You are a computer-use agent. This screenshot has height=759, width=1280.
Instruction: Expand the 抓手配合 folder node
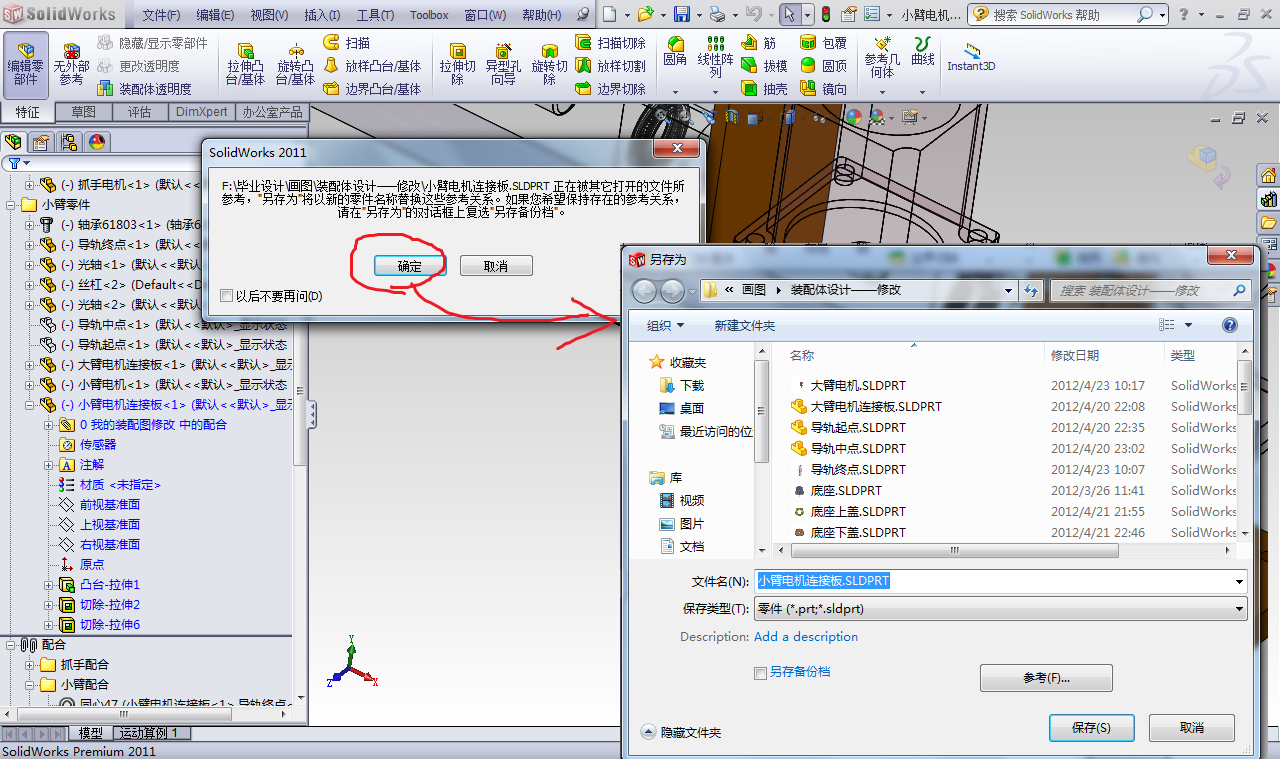[x=29, y=665]
